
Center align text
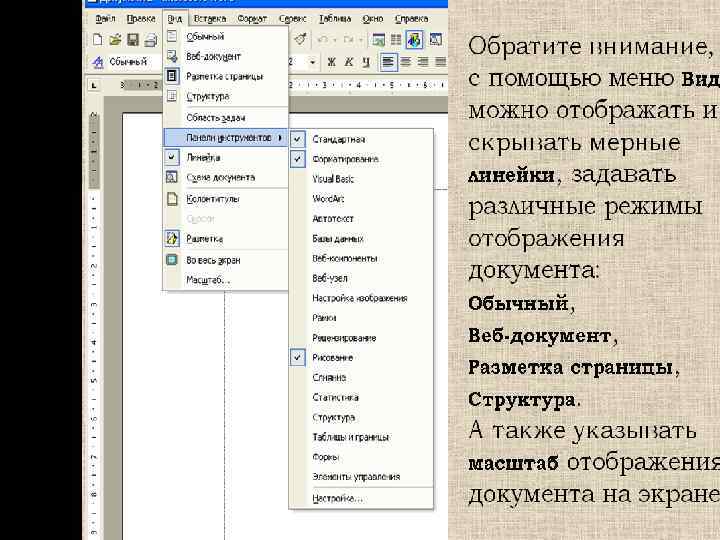405,62
